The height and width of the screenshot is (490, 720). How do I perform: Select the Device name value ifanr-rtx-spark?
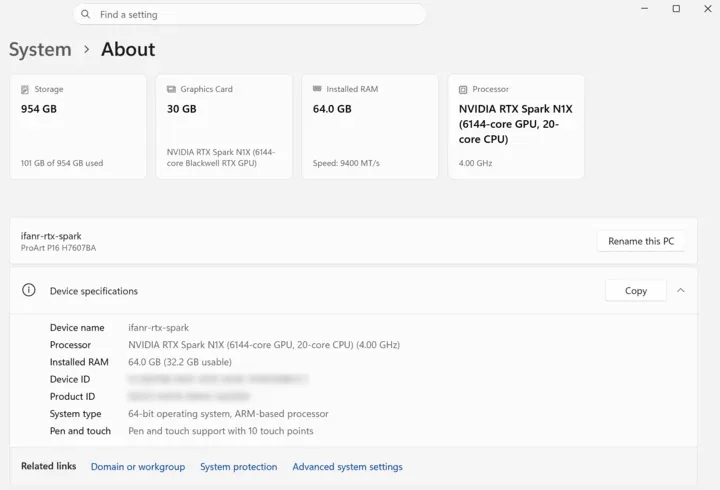pyautogui.click(x=158, y=327)
